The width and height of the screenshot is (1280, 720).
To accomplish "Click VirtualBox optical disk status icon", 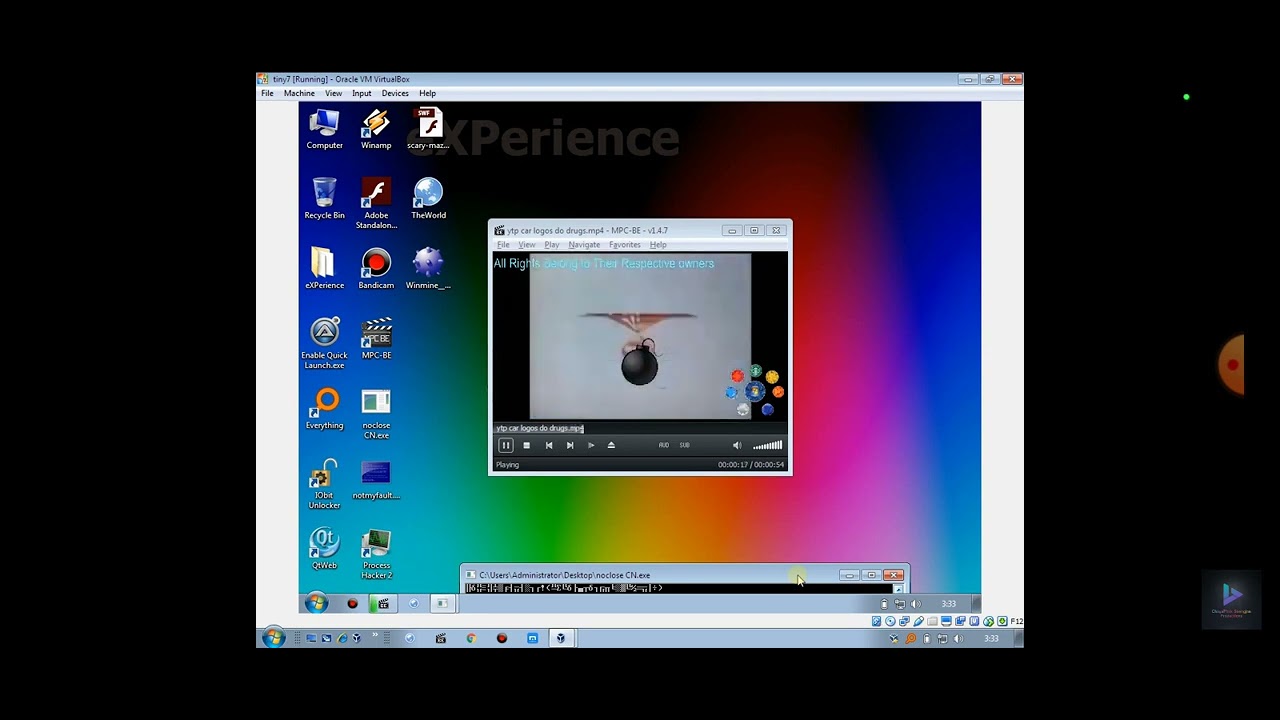I will pyautogui.click(x=891, y=621).
